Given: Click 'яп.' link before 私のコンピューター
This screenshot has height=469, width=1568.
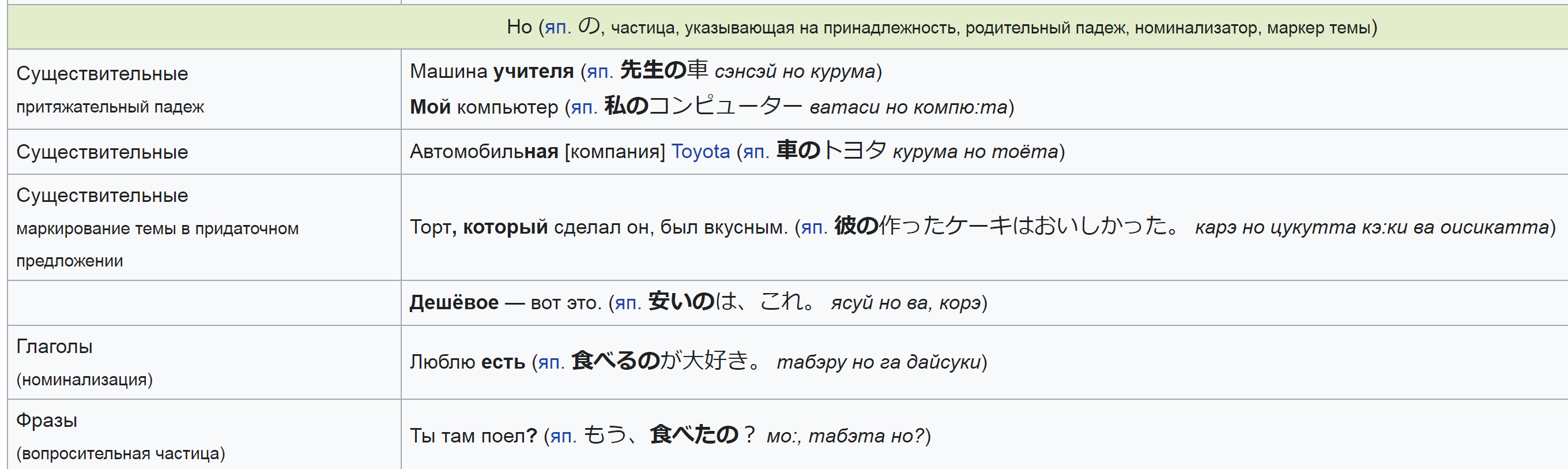Looking at the screenshot, I should [584, 108].
